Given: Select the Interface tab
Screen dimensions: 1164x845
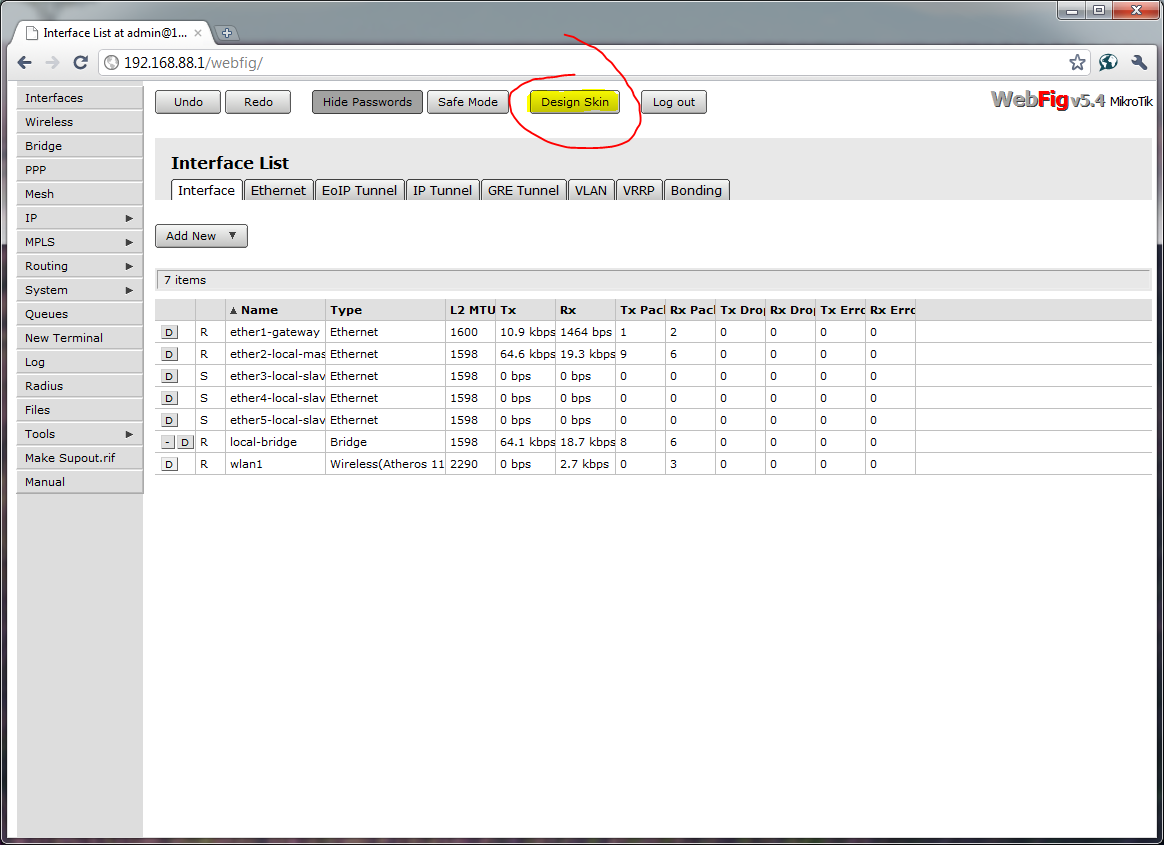Looking at the screenshot, I should tap(206, 190).
